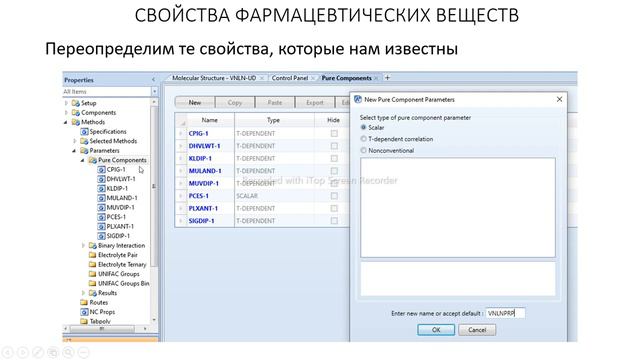Cancel the New Pure Component Parameters dialog
Image resolution: width=640 pixels, height=360 pixels.
click(x=477, y=330)
